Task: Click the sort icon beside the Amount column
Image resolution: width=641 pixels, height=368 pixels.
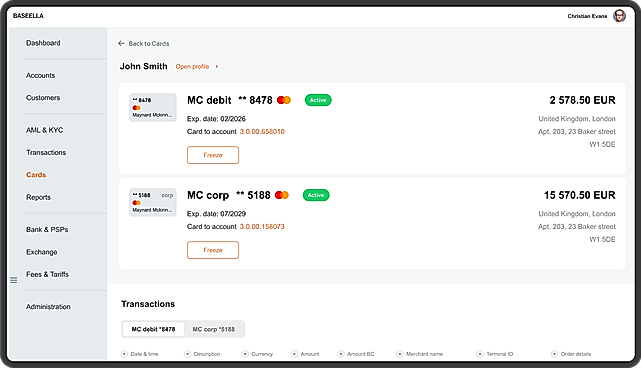Action: pos(294,354)
